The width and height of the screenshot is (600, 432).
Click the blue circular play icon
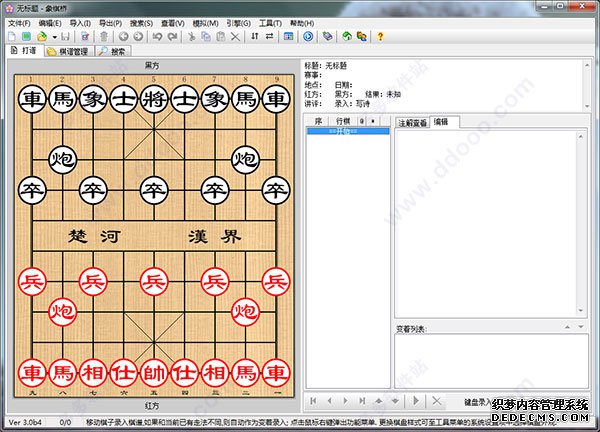(308, 36)
